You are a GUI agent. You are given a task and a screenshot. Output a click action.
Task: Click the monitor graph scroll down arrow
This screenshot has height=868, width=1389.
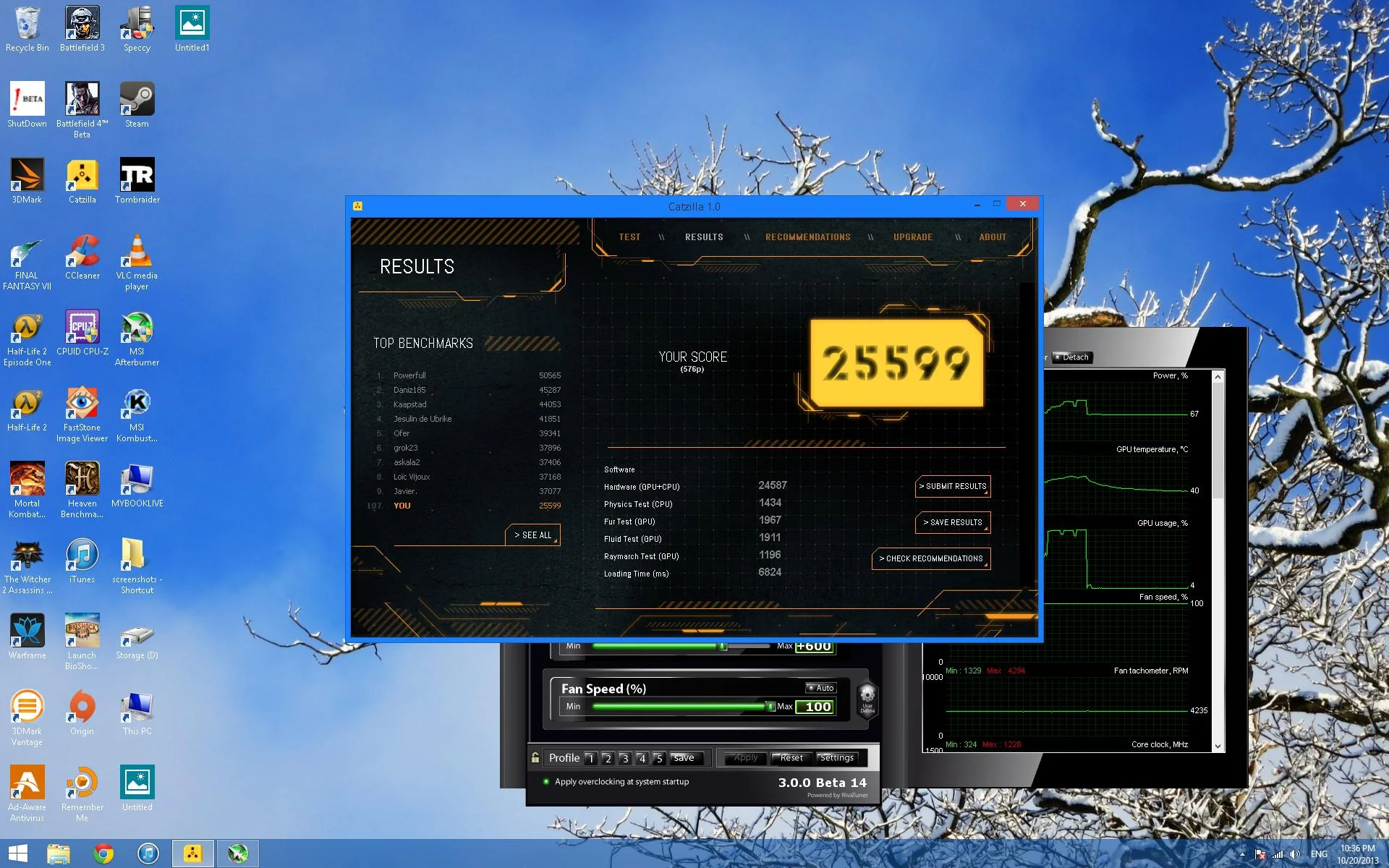tap(1218, 746)
